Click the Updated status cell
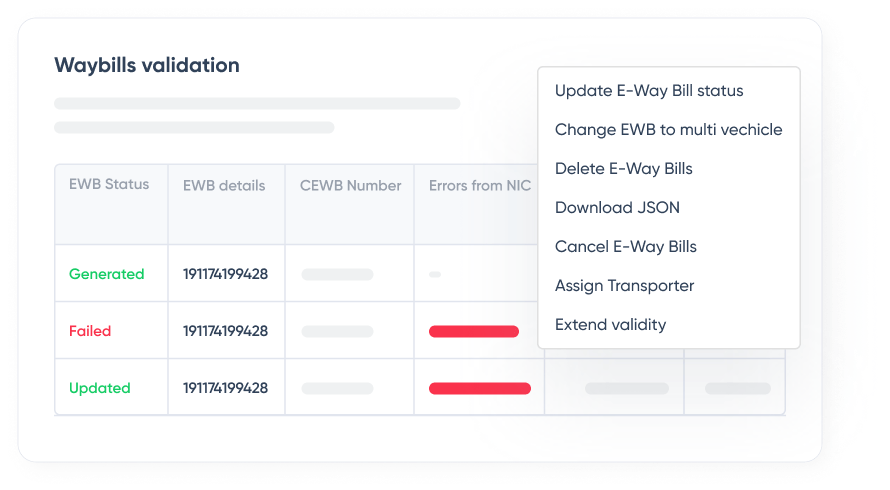 99,388
